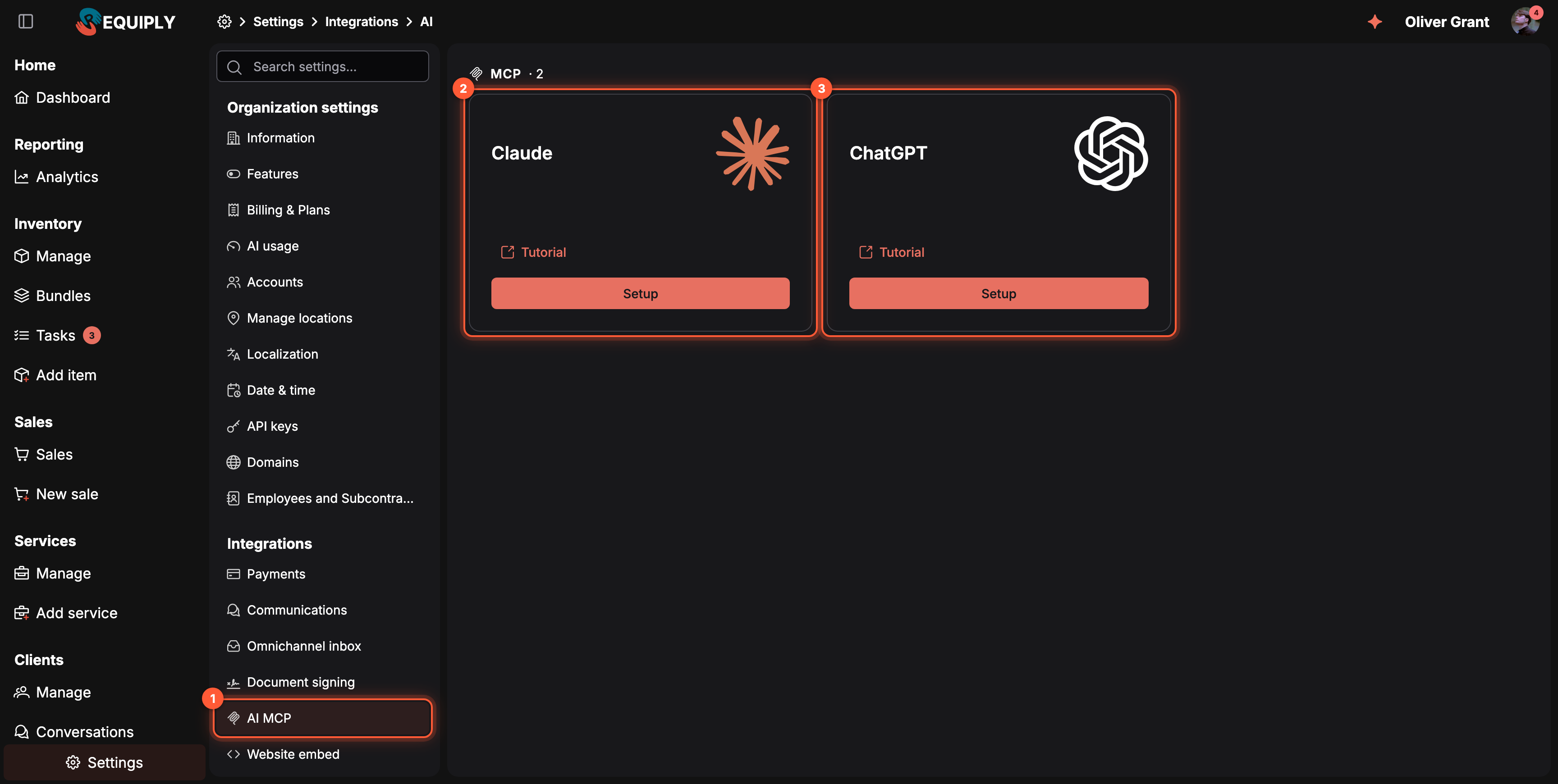Open Manage under Inventory
Image resolution: width=1558 pixels, height=784 pixels.
(x=53, y=255)
